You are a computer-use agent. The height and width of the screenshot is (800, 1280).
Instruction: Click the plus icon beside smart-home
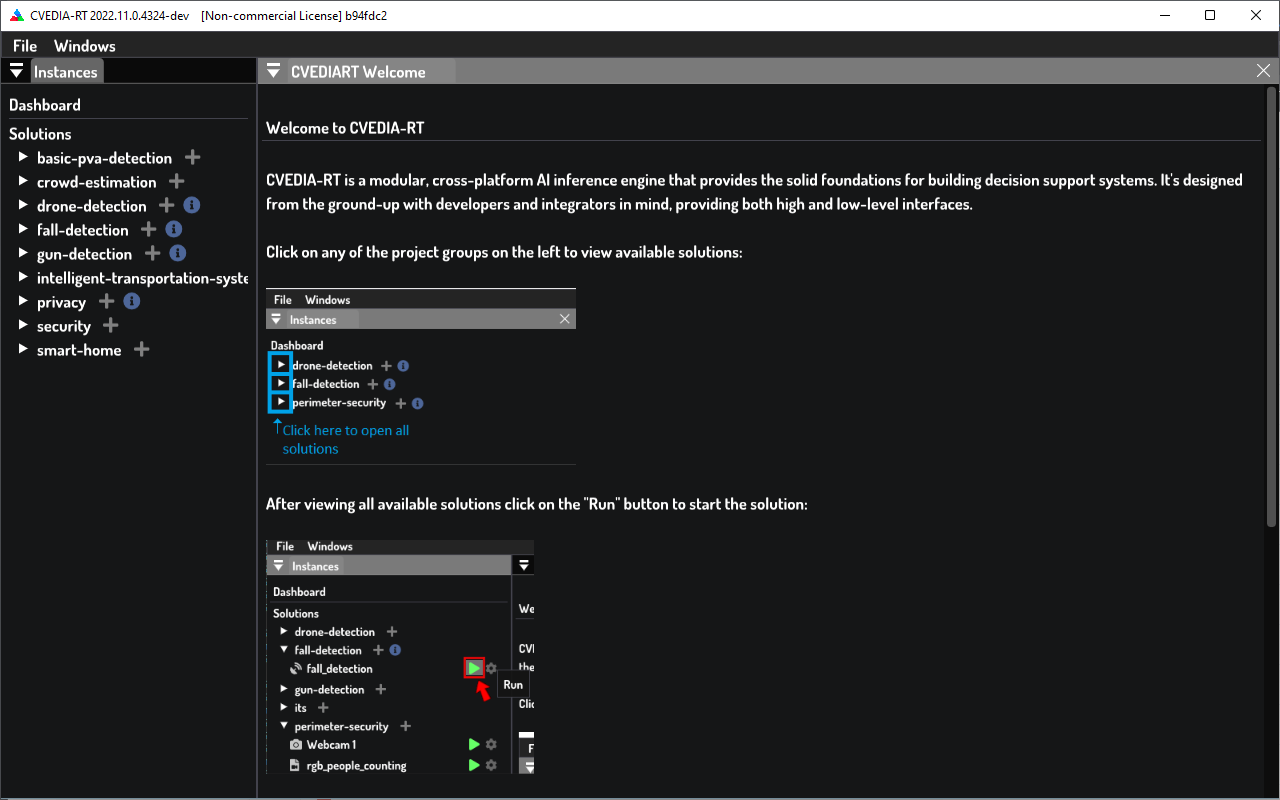pos(142,350)
